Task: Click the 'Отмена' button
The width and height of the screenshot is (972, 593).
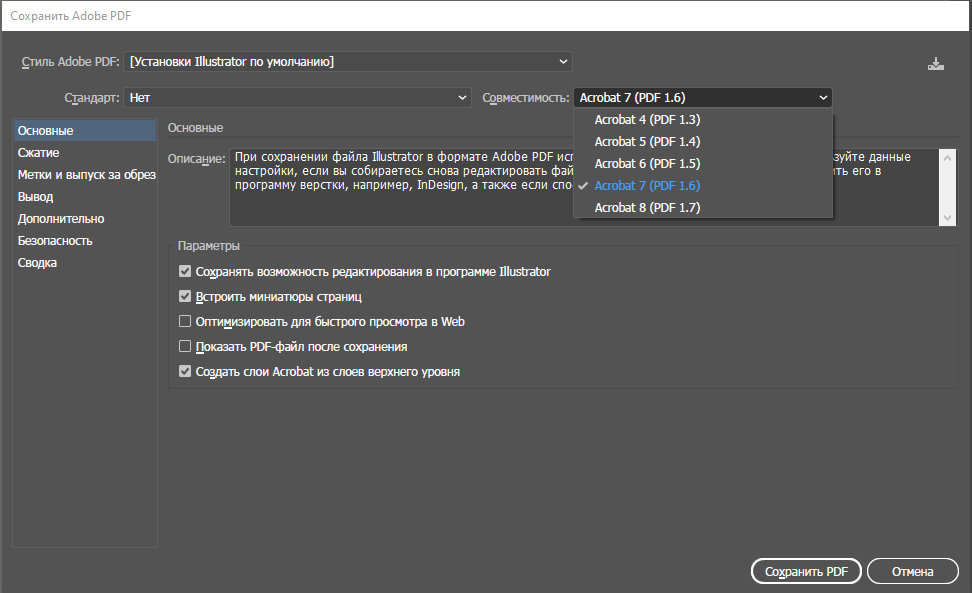Action: click(912, 571)
